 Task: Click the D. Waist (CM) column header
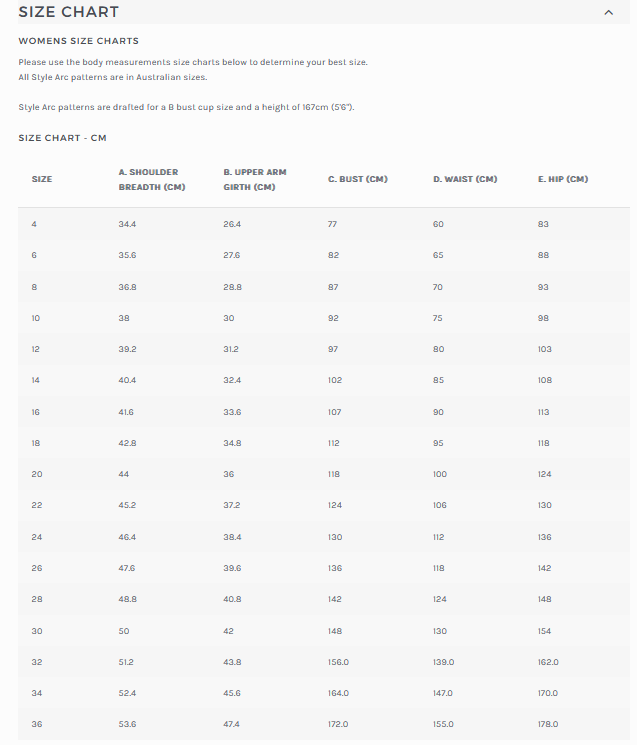click(465, 179)
